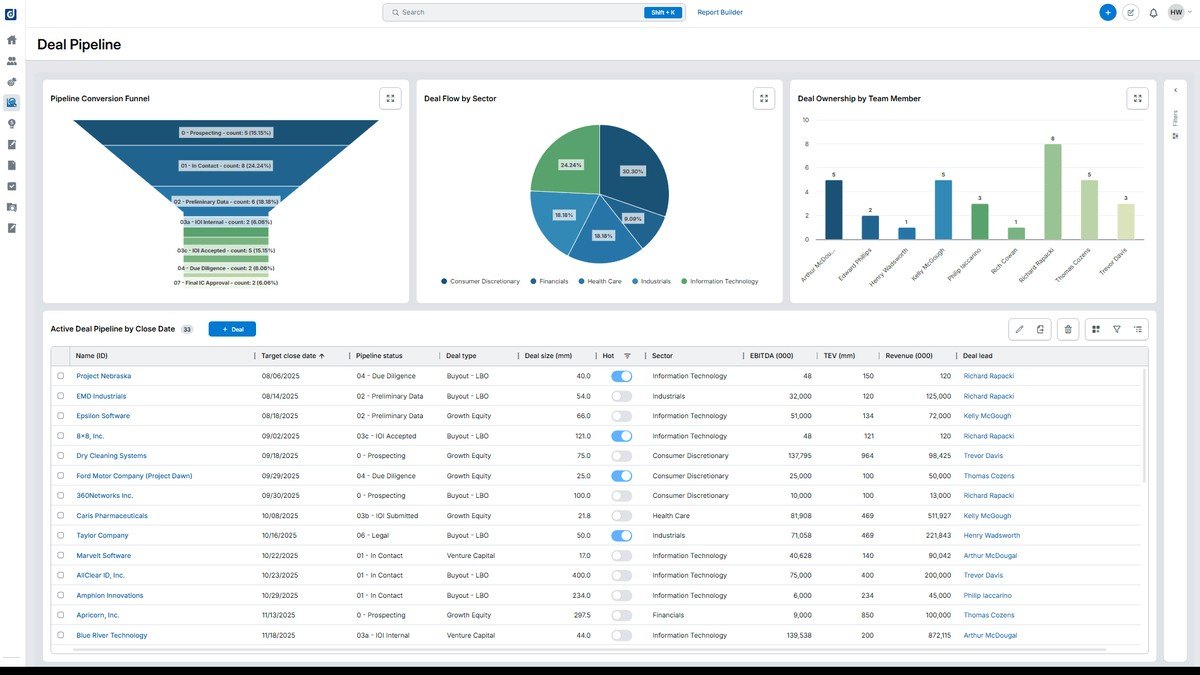Viewport: 1200px width, 675px height.
Task: Expand the Deal Flow by Sector chart
Action: coord(764,98)
